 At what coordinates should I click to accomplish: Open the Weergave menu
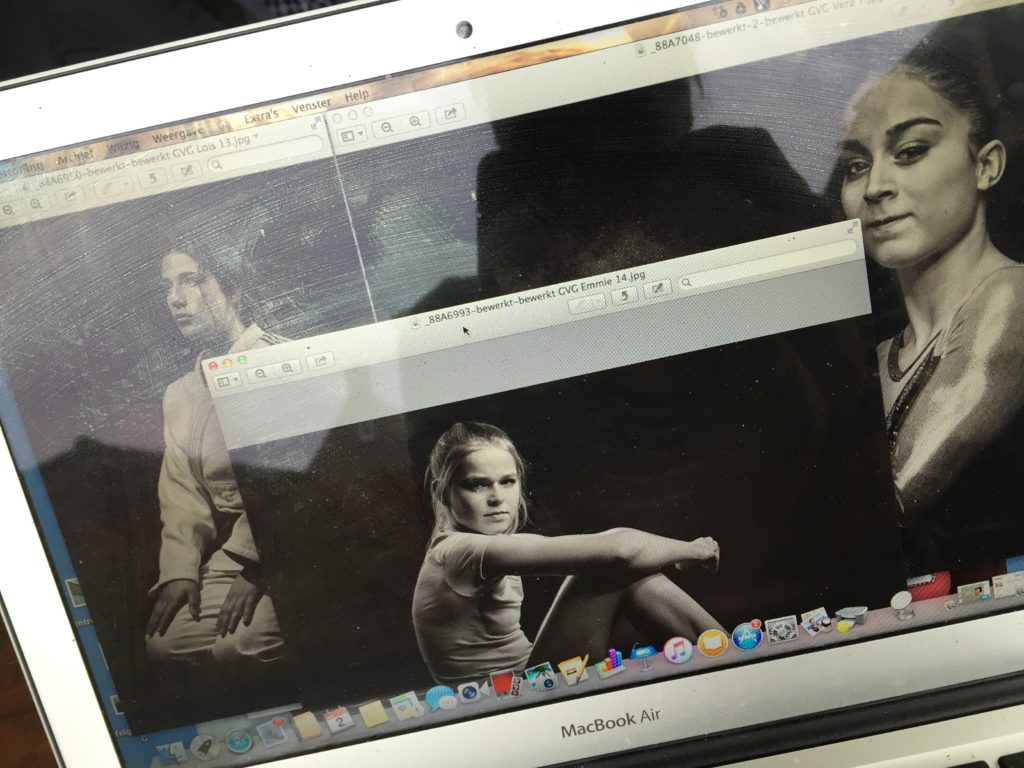178,137
